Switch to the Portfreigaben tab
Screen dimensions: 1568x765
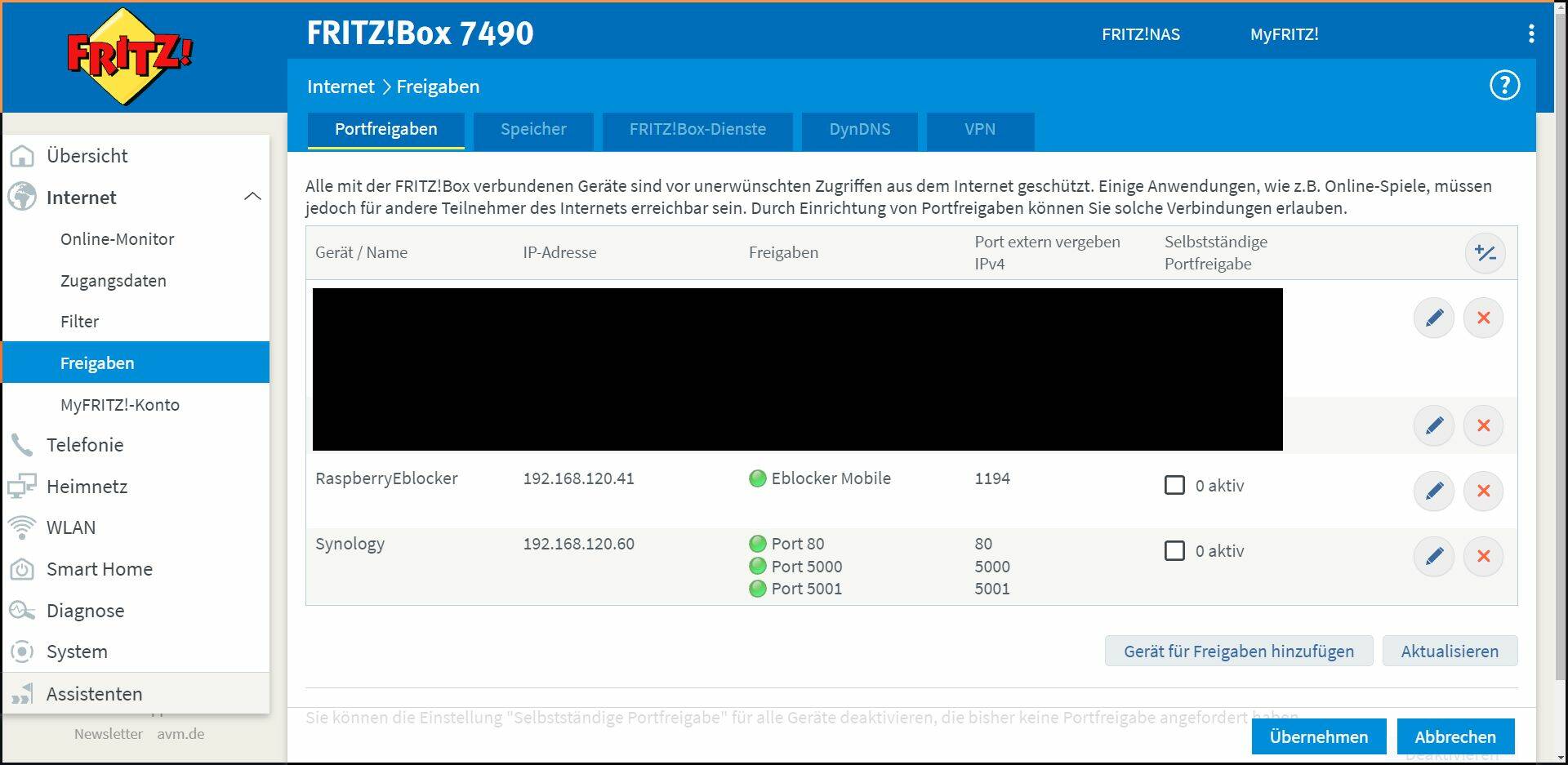click(x=386, y=130)
